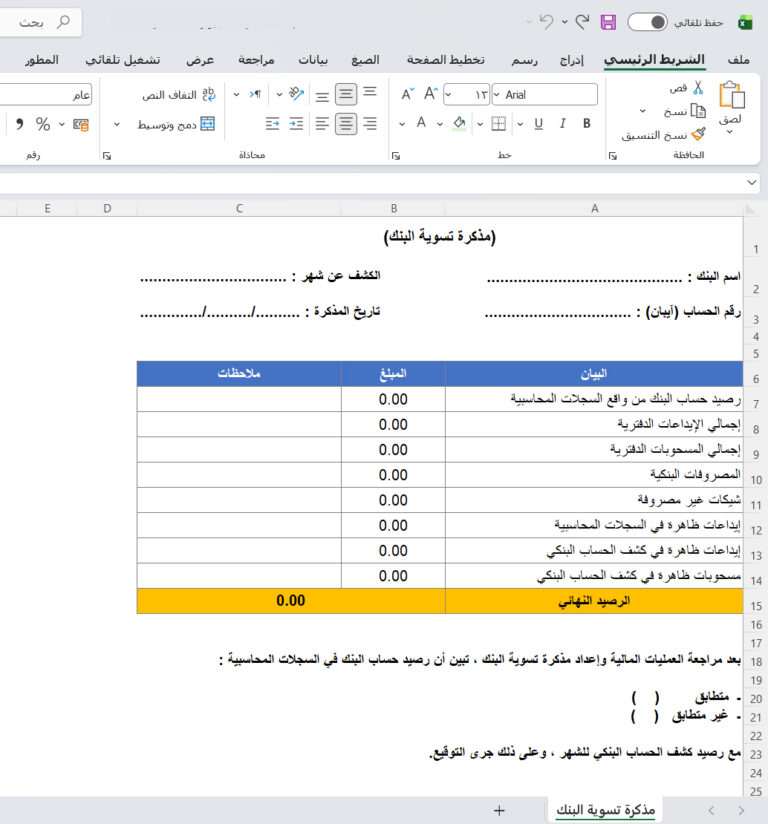Click the percent style icon

43,125
